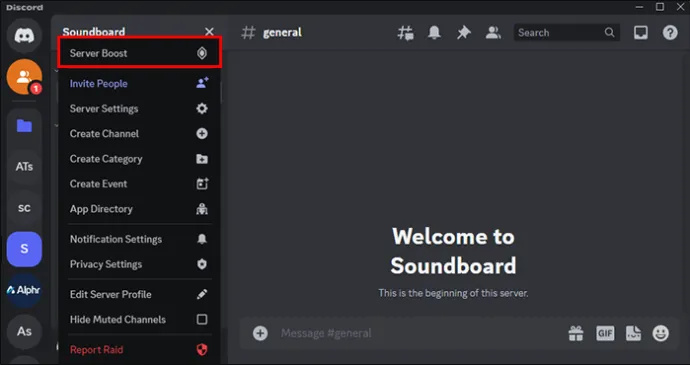Open the blue server folder
The width and height of the screenshot is (690, 365).
coord(24,126)
